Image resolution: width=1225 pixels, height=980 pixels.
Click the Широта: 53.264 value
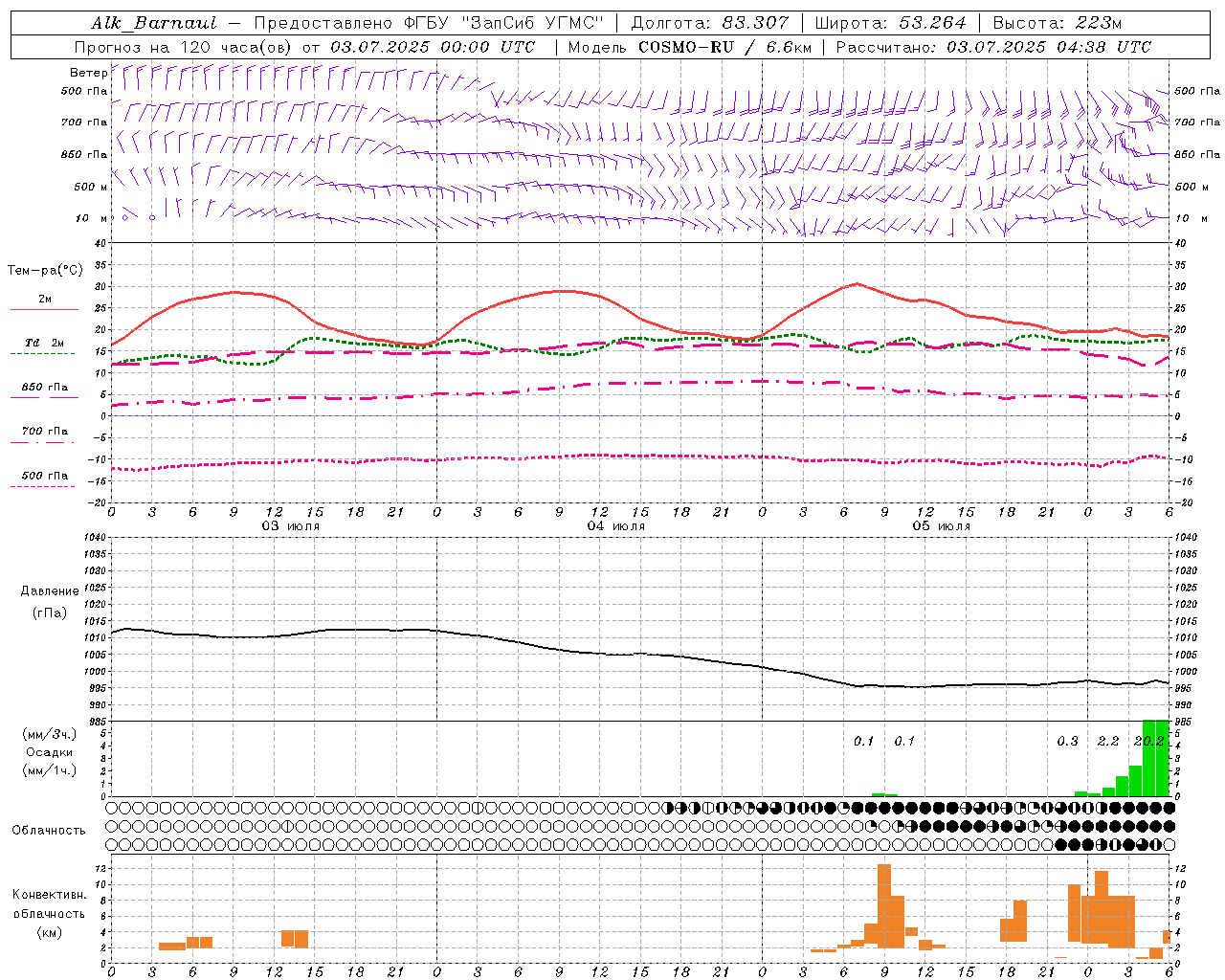coord(891,23)
